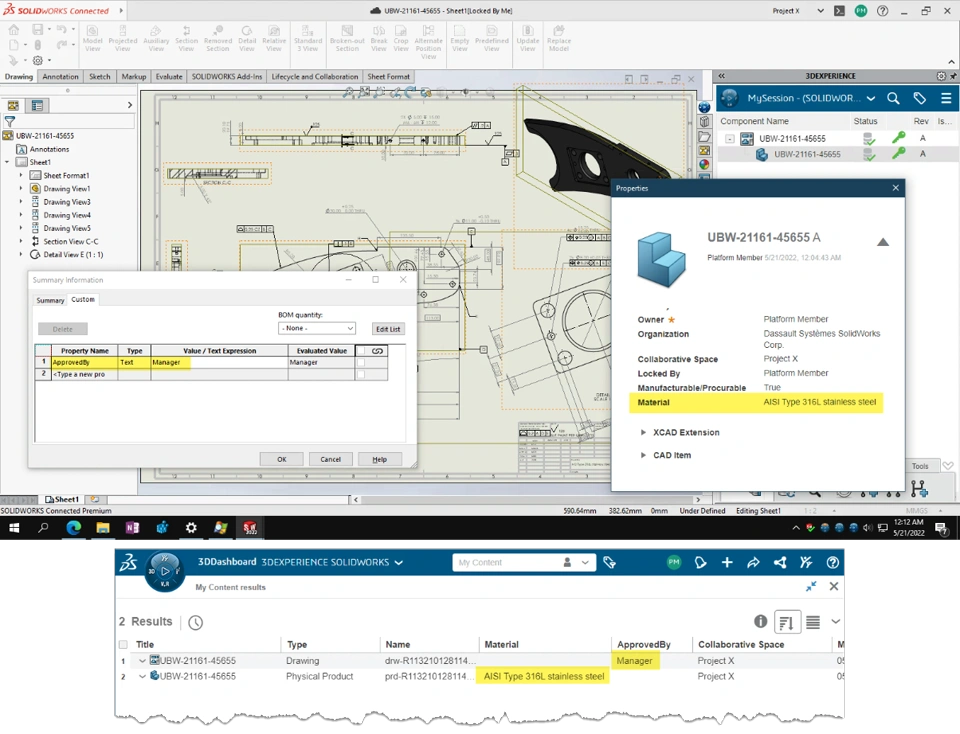The width and height of the screenshot is (960, 734).
Task: Click the share arrow icon in 3DDashboard
Action: pos(753,562)
